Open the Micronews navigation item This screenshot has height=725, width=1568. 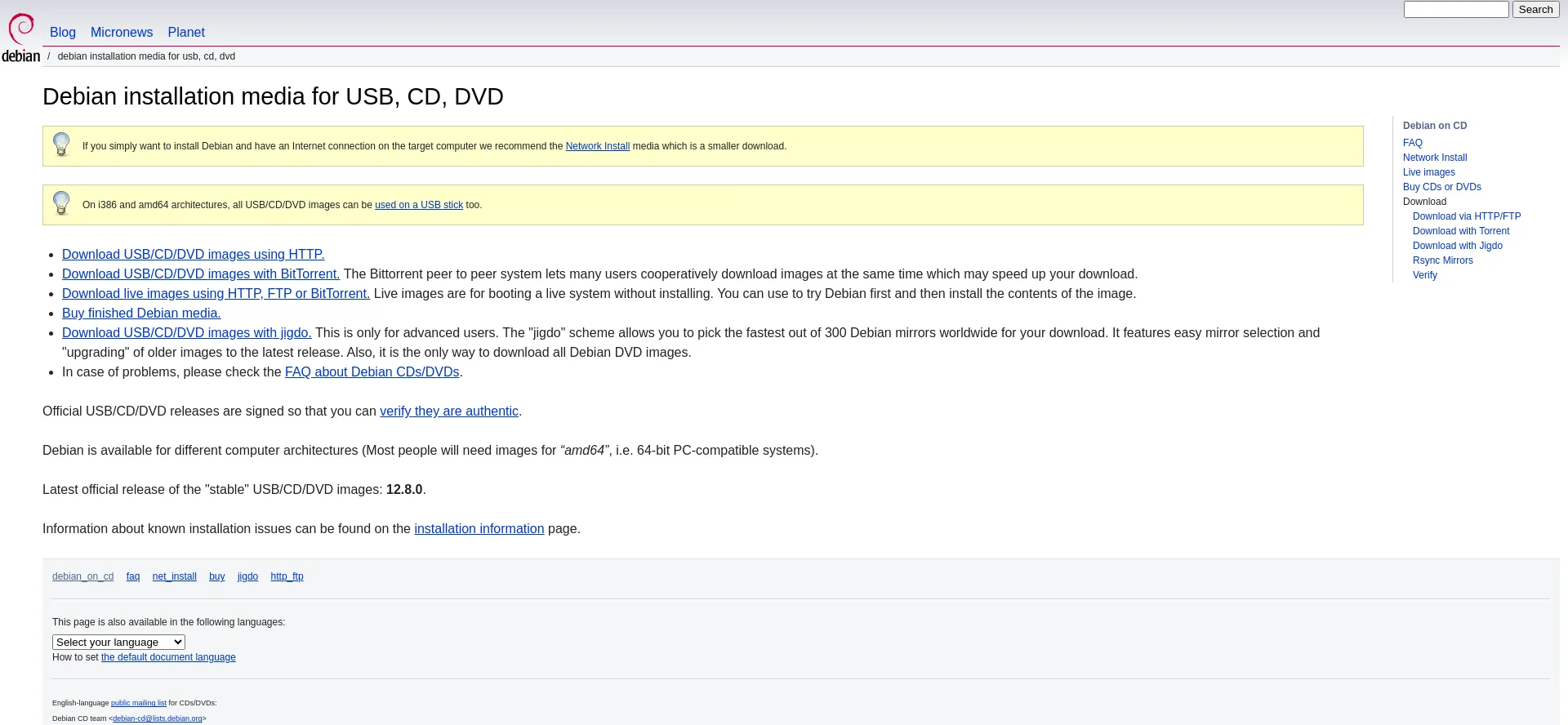[x=122, y=32]
